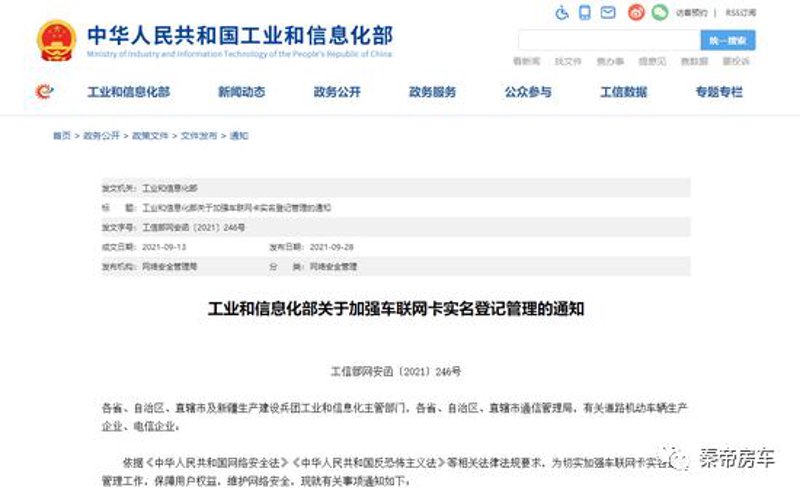Click the national emblem logo
The width and height of the screenshot is (800, 494).
pos(57,40)
